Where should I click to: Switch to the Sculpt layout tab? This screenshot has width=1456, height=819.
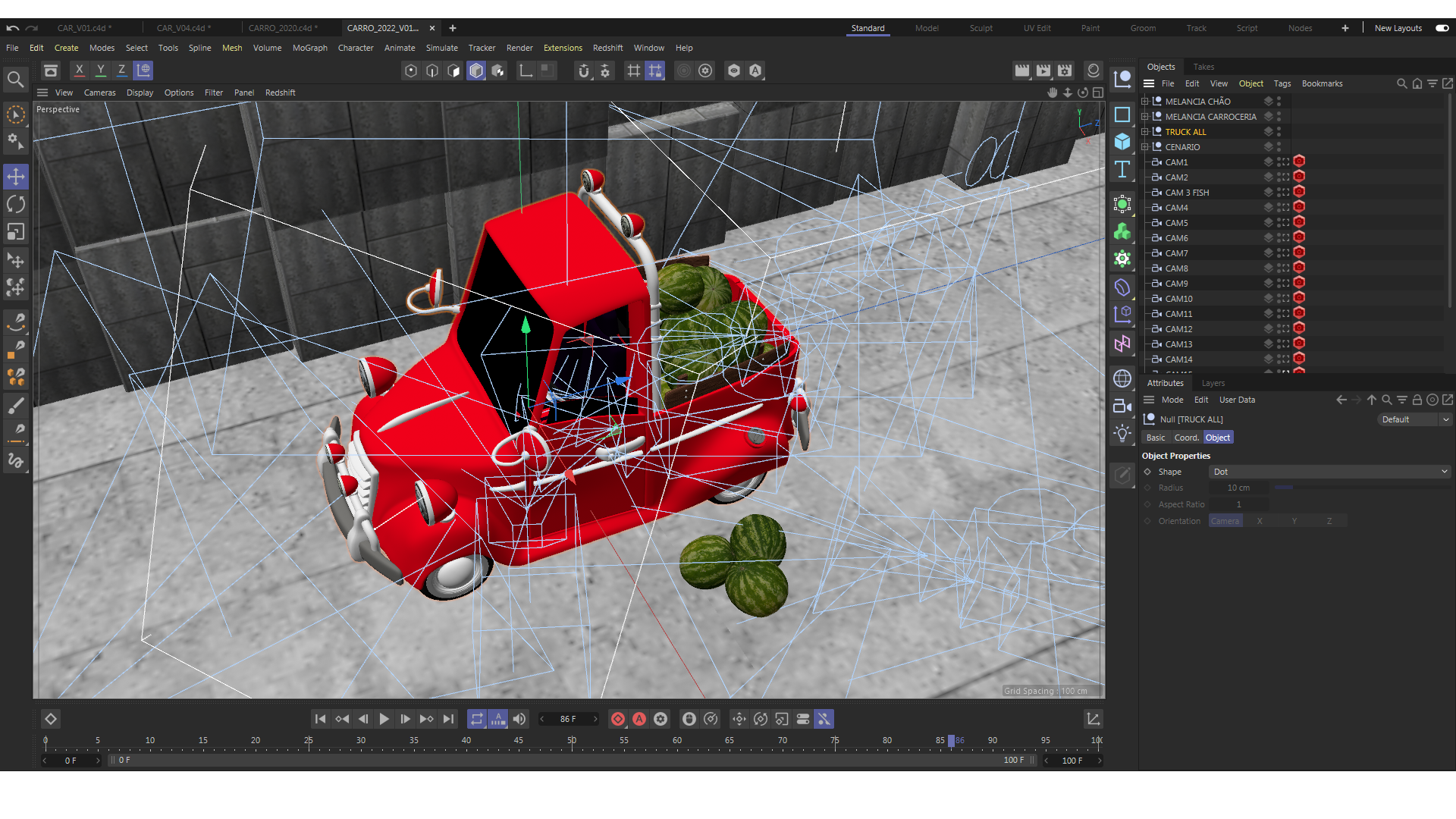tap(981, 28)
